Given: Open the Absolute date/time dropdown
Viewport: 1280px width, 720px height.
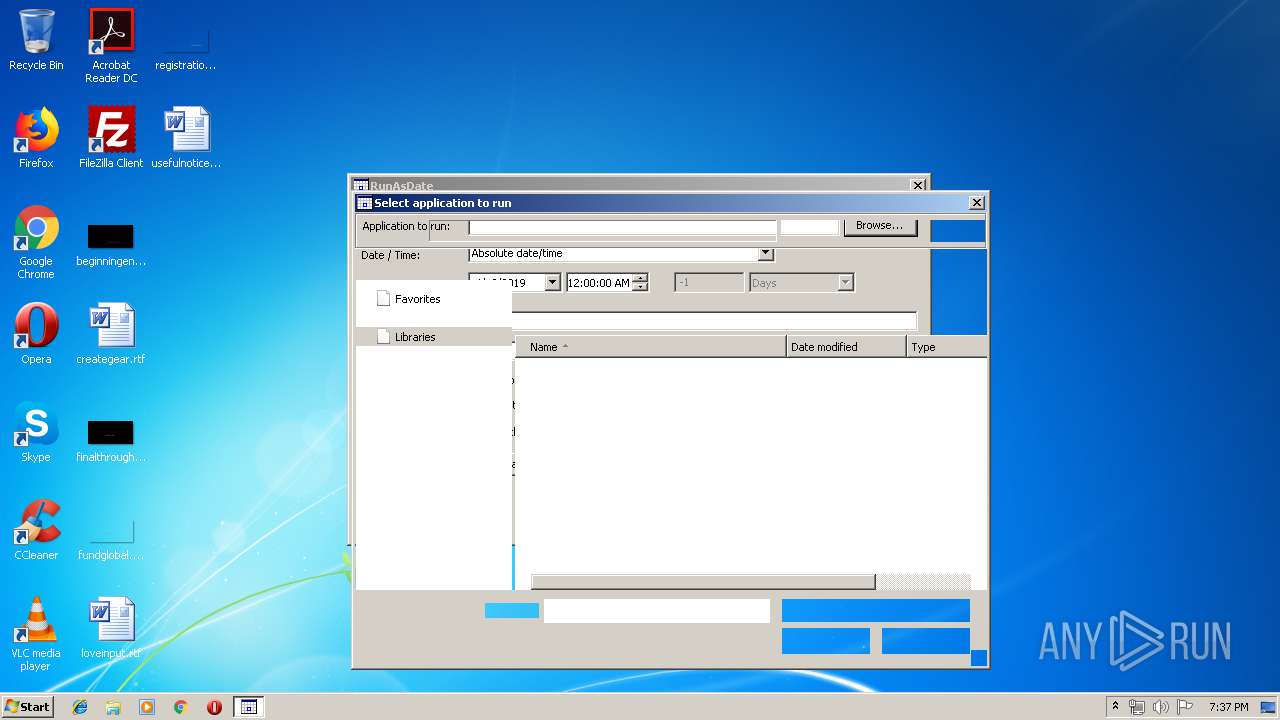Looking at the screenshot, I should 766,254.
